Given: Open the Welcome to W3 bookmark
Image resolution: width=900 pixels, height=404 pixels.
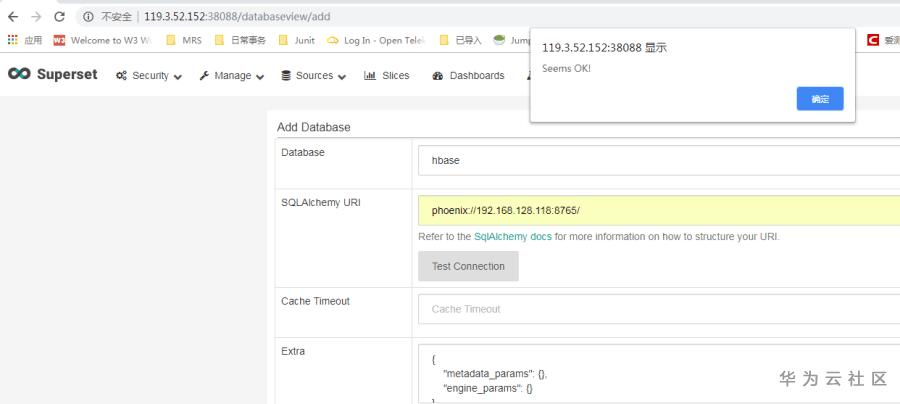Looking at the screenshot, I should click(101, 40).
